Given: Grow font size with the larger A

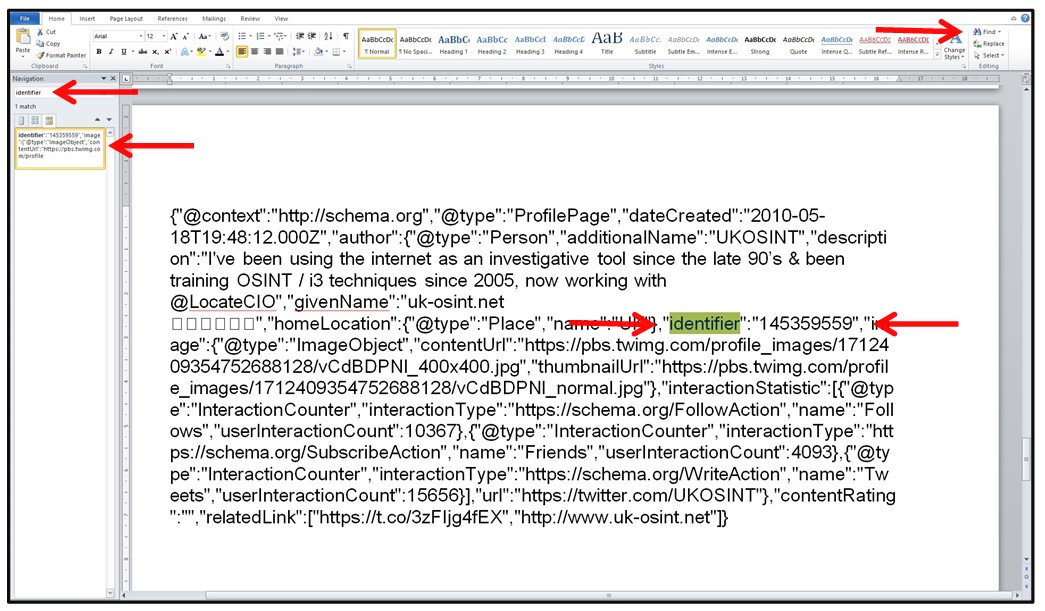Looking at the screenshot, I should click(x=173, y=36).
